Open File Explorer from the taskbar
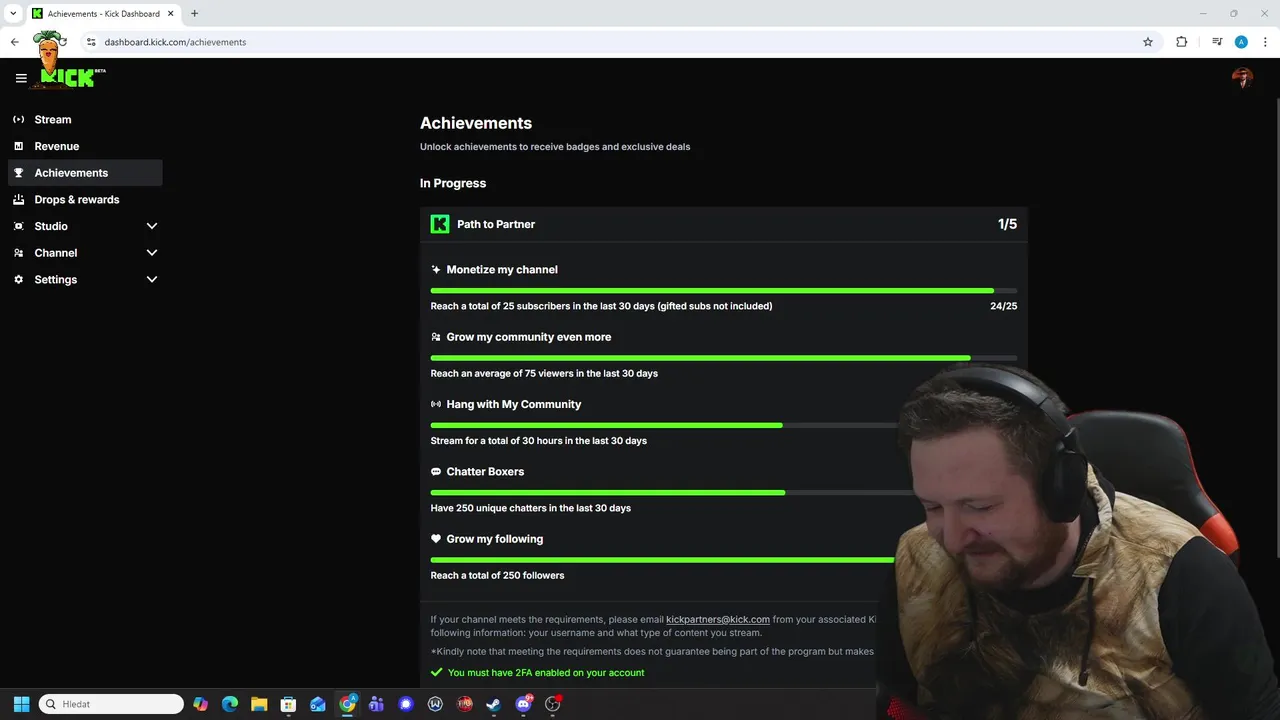This screenshot has width=1280, height=720. point(259,704)
